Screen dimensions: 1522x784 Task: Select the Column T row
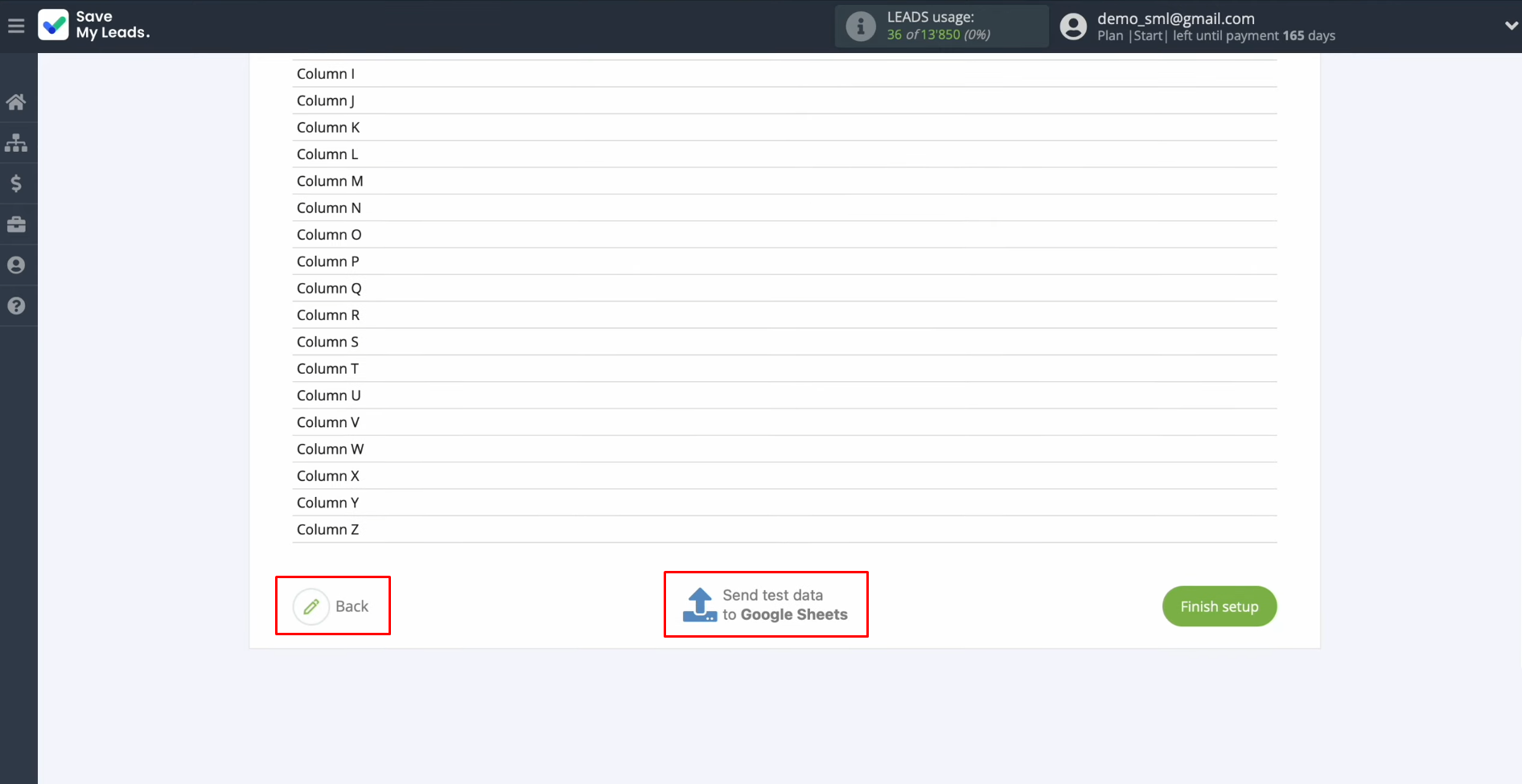785,368
